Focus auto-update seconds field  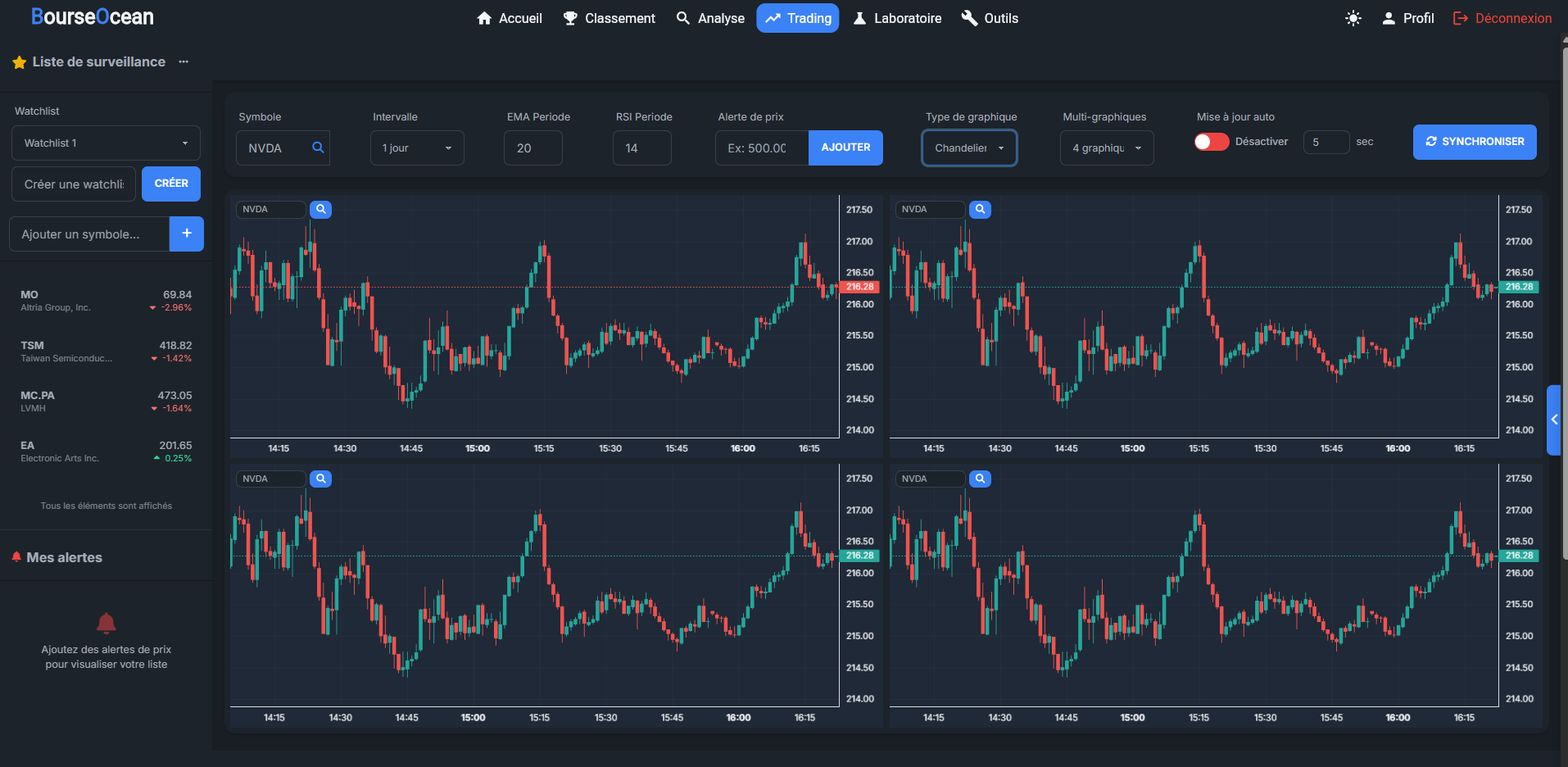point(1326,142)
